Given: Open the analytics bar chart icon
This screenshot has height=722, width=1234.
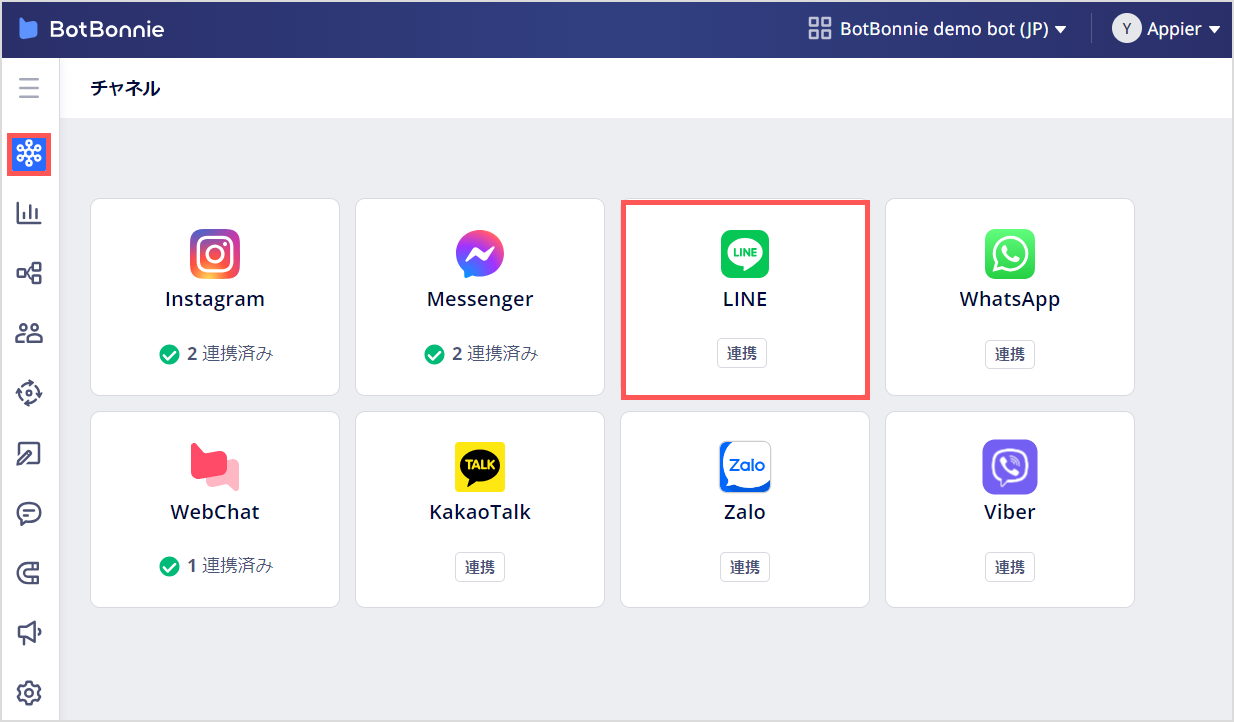Looking at the screenshot, I should pos(29,213).
